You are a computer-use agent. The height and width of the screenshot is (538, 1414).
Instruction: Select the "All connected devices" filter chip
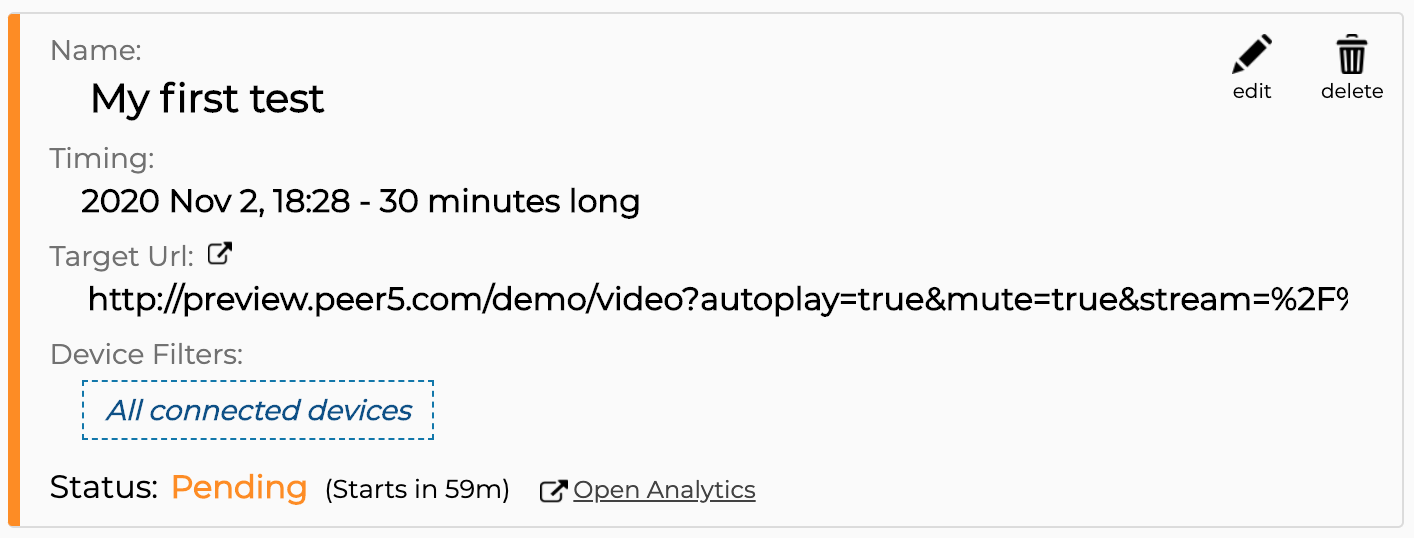pyautogui.click(x=258, y=410)
